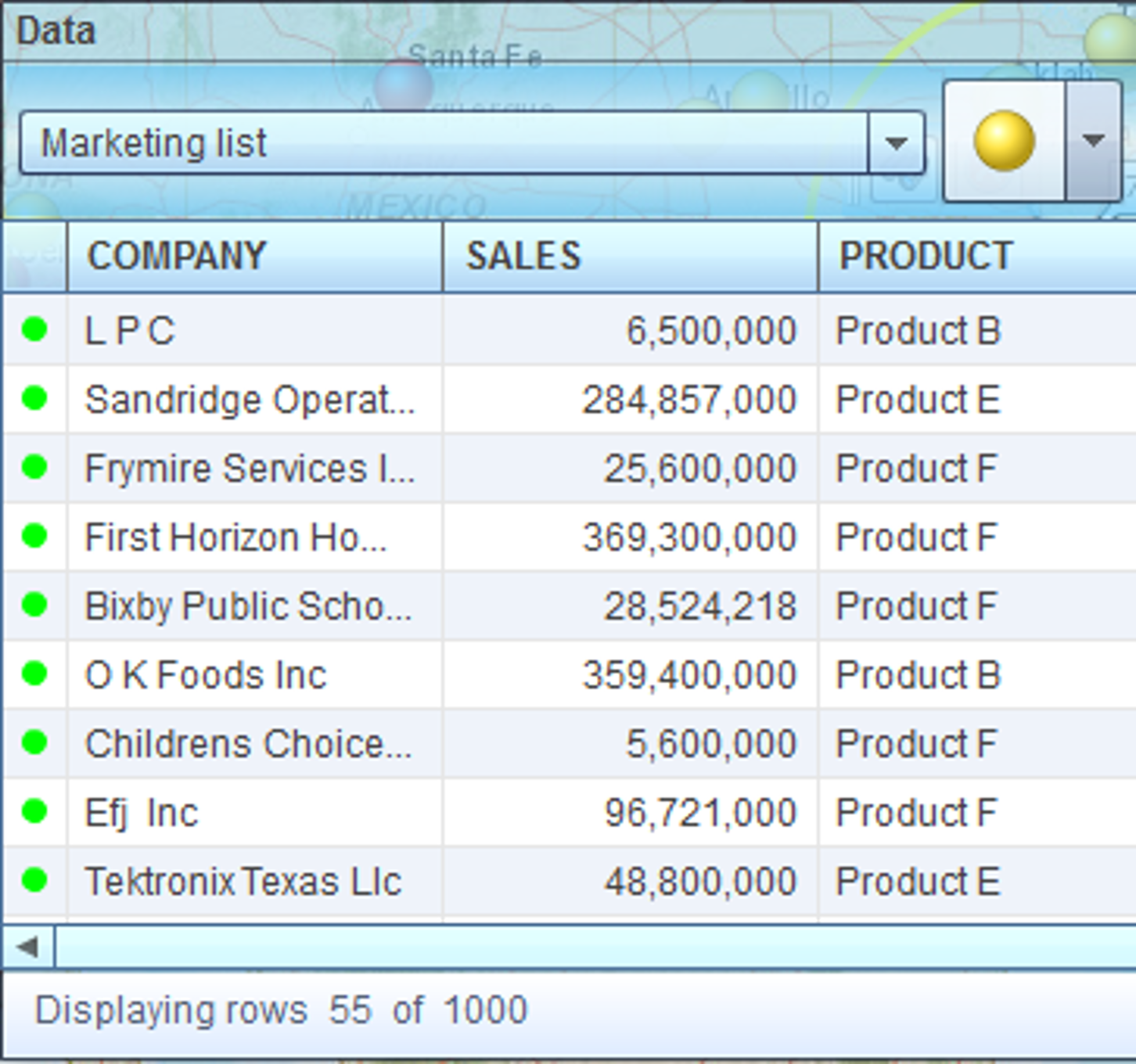The image size is (1136, 1064).
Task: Click the horizontal scrollbar track
Action: point(595,947)
